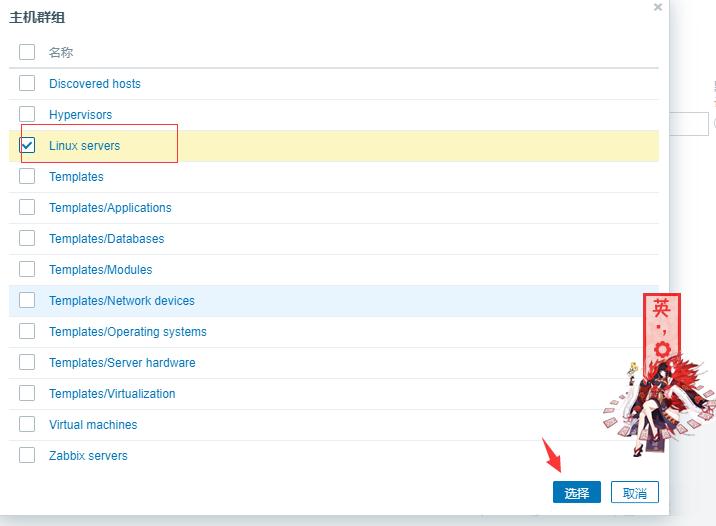The height and width of the screenshot is (526, 716).
Task: Click the Templates/Operating systems link
Action: coord(127,332)
